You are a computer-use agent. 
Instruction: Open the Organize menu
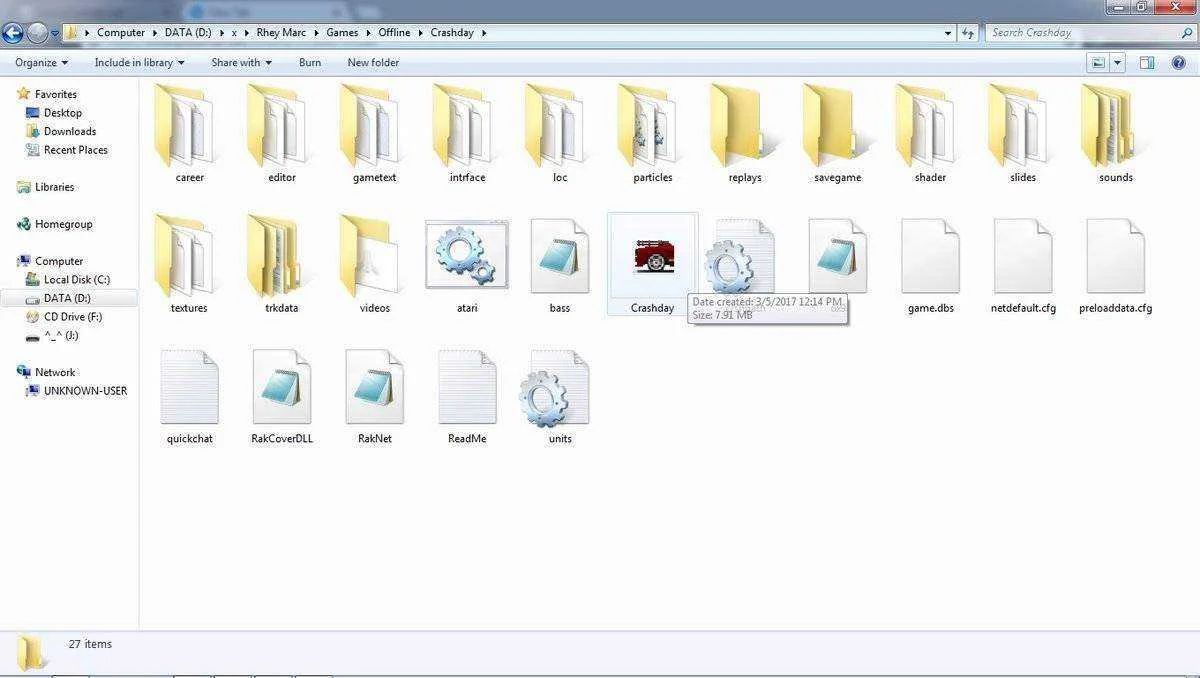point(41,62)
